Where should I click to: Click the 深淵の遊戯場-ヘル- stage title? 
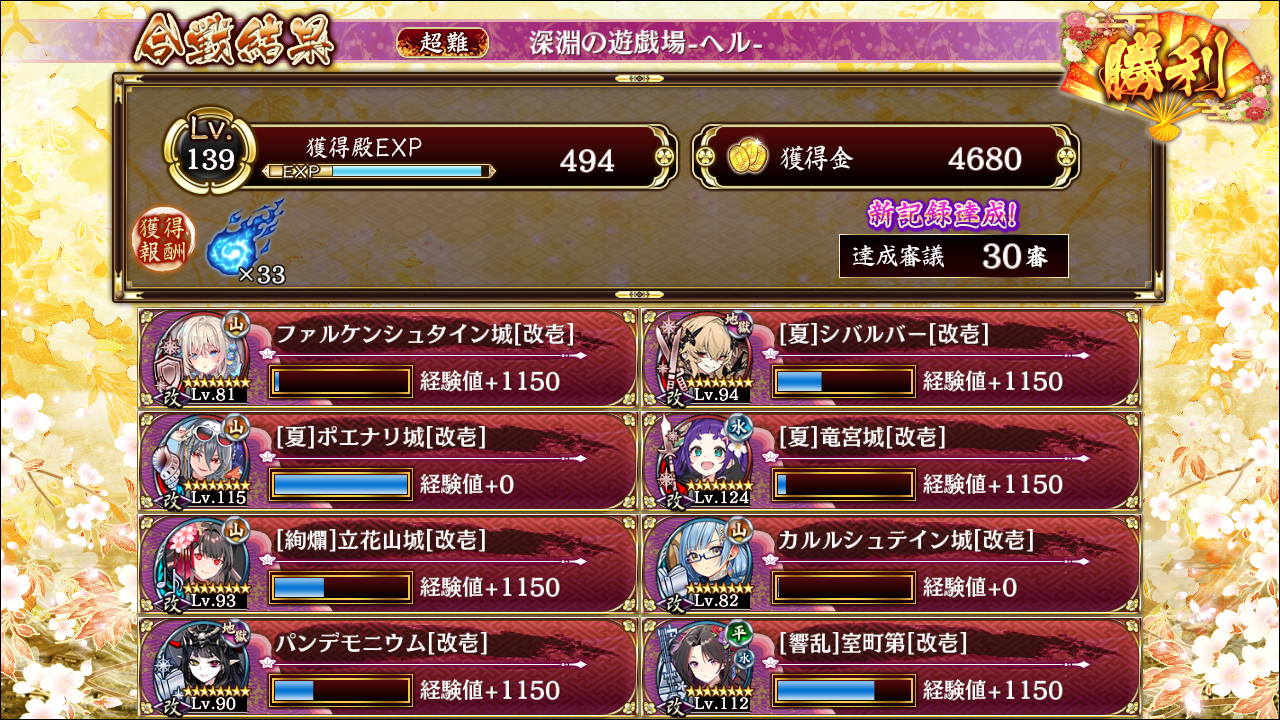click(x=647, y=43)
